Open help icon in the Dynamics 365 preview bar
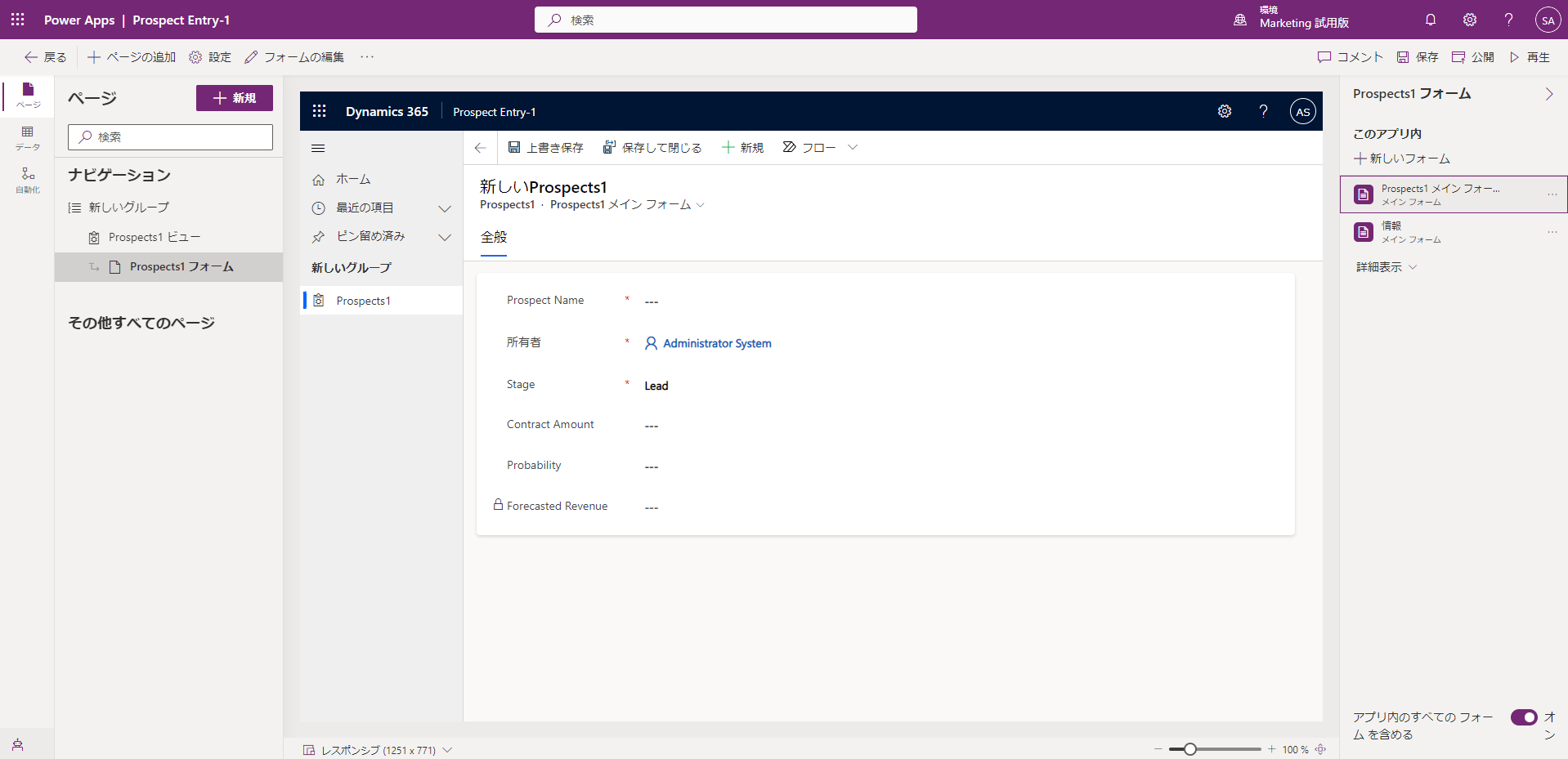Viewport: 1568px width, 759px height. (x=1264, y=111)
